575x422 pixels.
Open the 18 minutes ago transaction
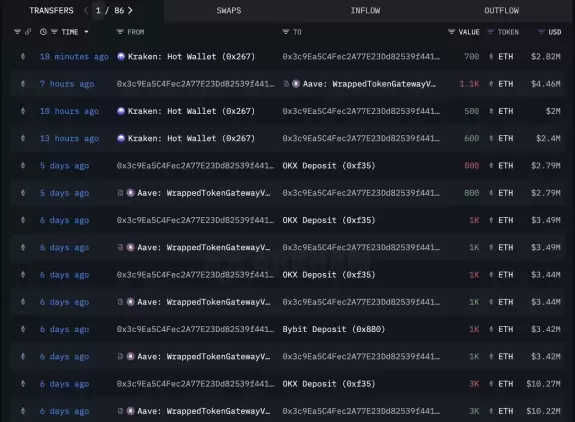tap(74, 56)
